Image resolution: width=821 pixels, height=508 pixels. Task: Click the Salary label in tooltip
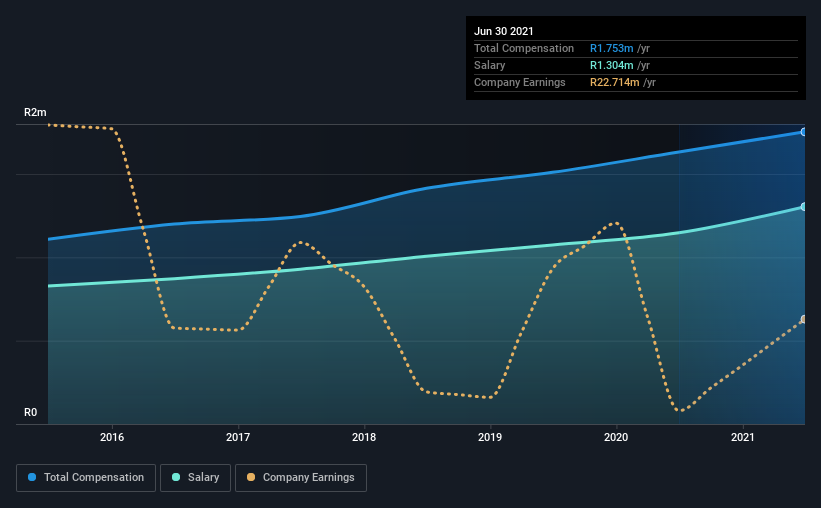click(490, 65)
